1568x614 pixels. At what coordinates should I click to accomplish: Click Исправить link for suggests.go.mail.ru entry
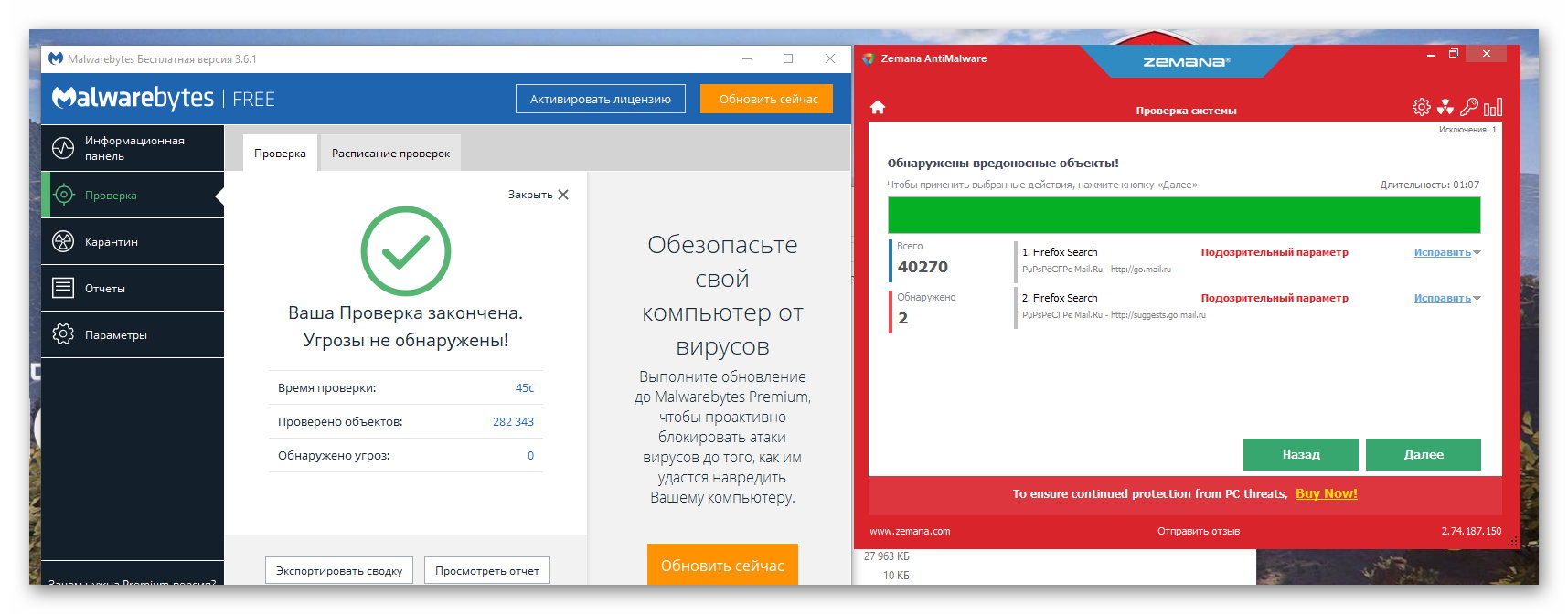[x=1442, y=298]
